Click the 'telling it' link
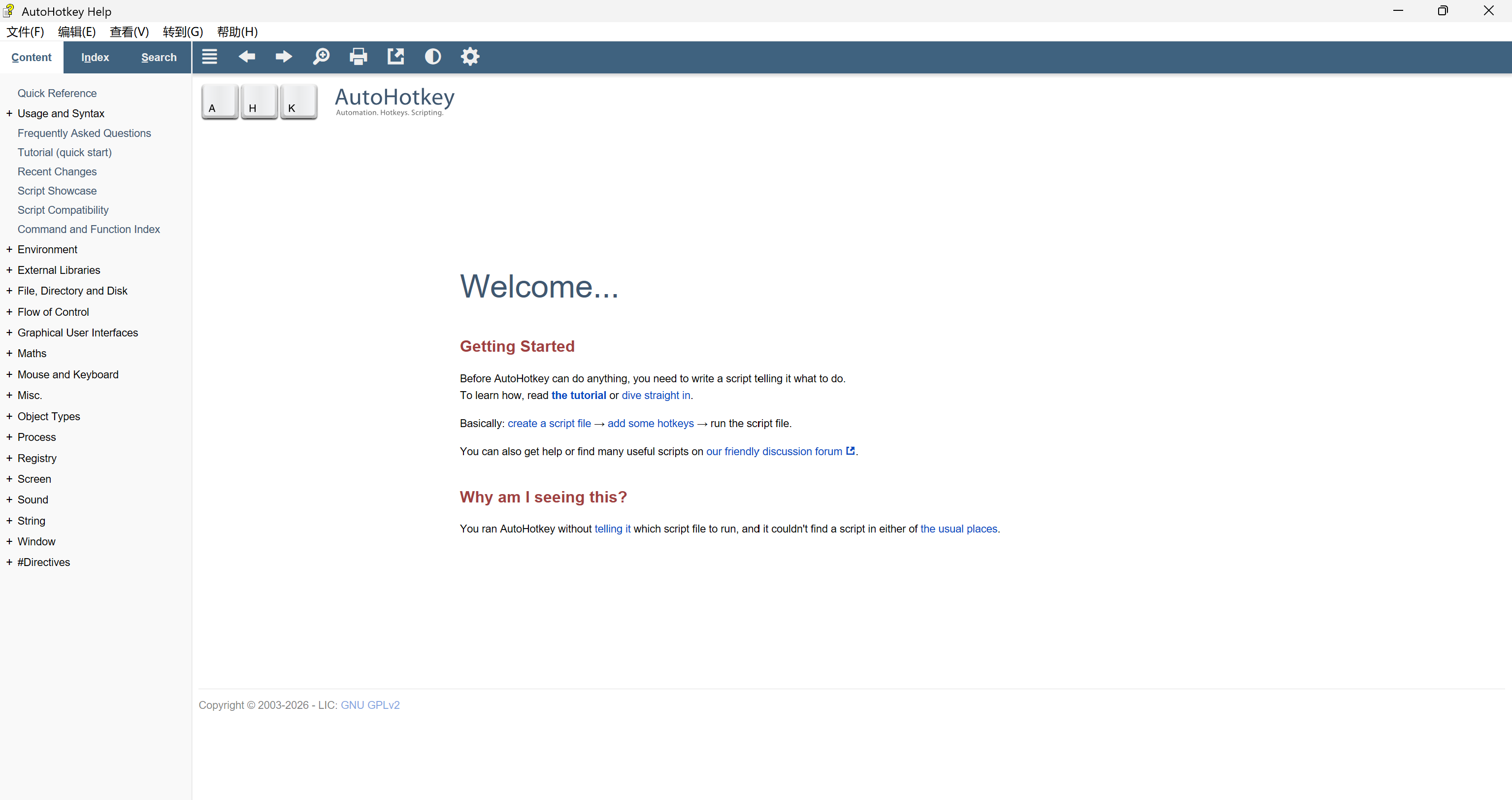Viewport: 1512px width, 800px height. pyautogui.click(x=612, y=529)
